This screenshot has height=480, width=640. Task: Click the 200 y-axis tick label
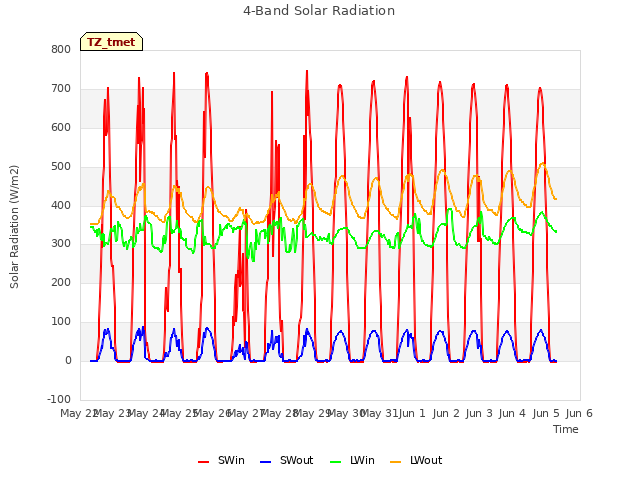[x=61, y=282]
